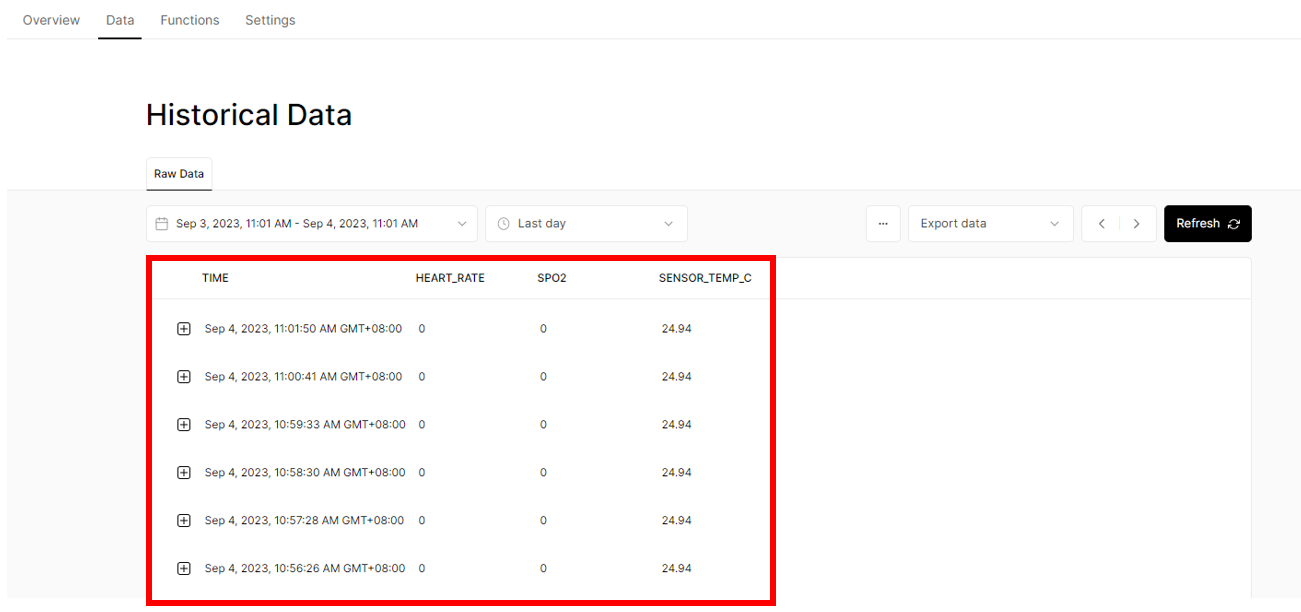Expand the 10:59:33 AM data row
Viewport: 1301px width, 612px height.
tap(184, 425)
